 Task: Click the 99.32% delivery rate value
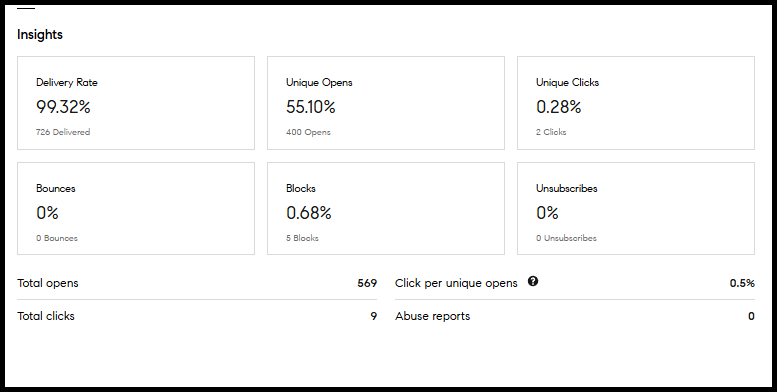click(63, 107)
